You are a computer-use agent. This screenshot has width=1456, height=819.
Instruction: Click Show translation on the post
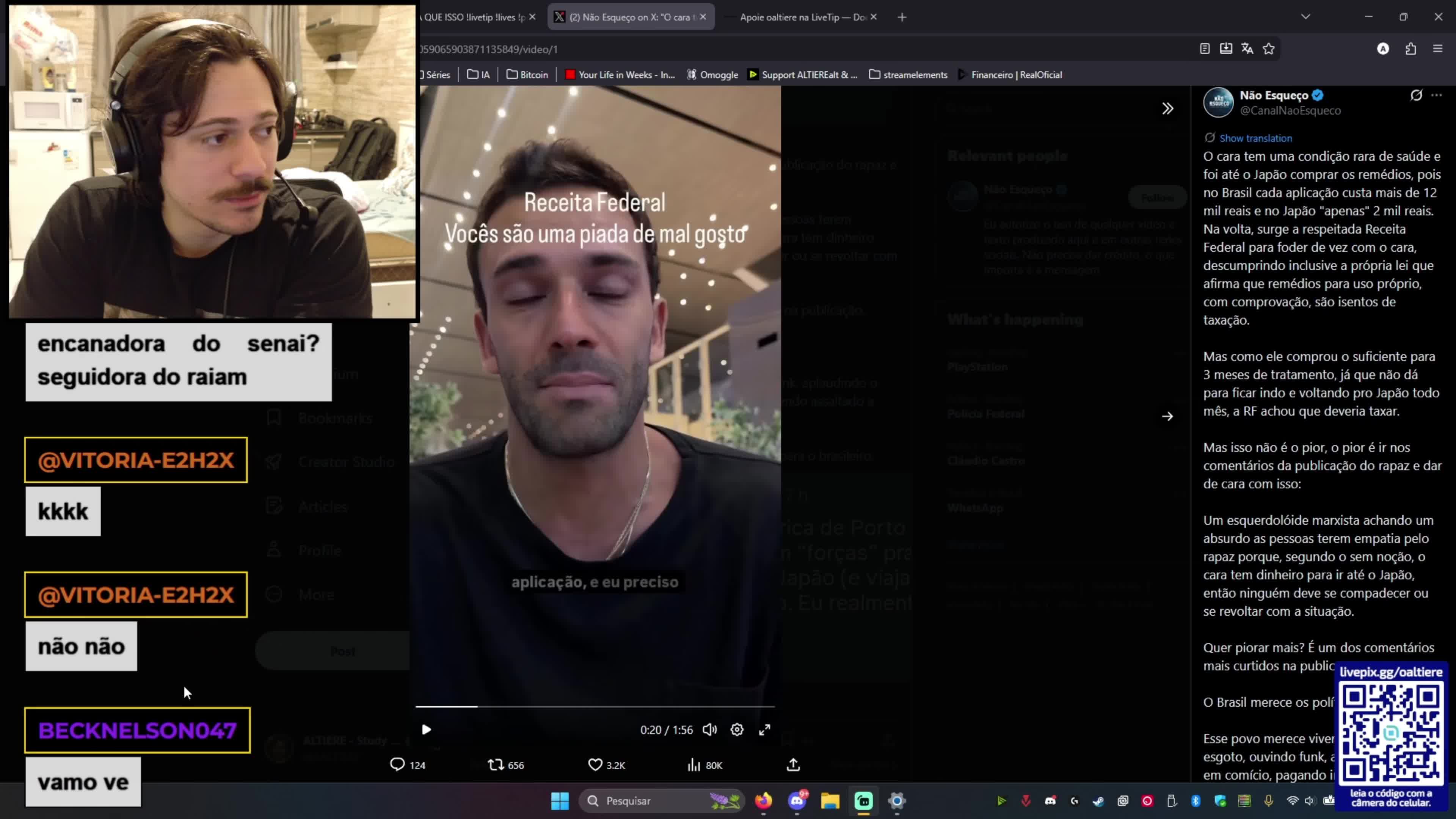click(x=1256, y=138)
